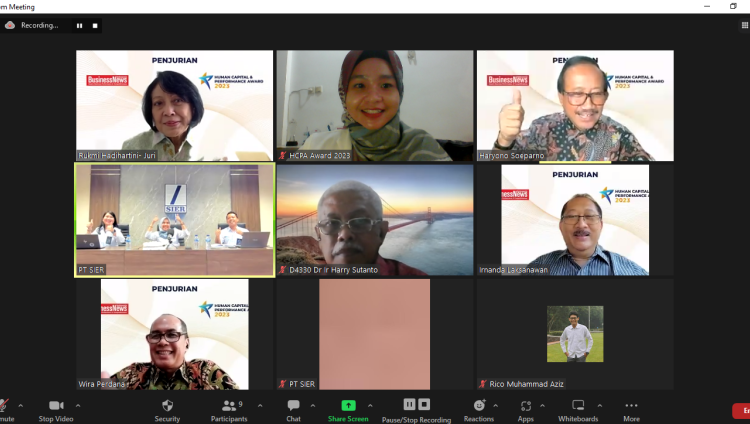Image resolution: width=750 pixels, height=424 pixels.
Task: Click the Stop Video camera icon
Action: pos(56,405)
